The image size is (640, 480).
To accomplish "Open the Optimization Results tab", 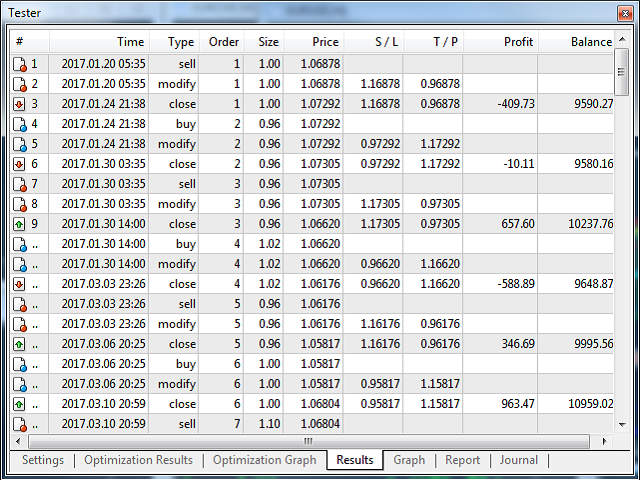I will pyautogui.click(x=138, y=460).
